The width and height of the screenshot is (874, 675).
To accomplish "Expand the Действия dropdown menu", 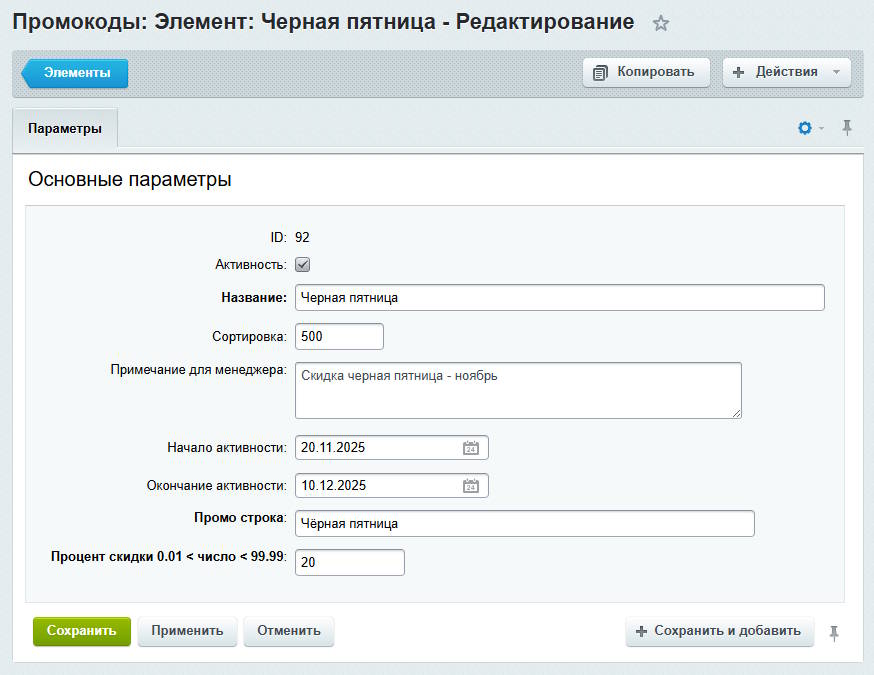I will [786, 72].
